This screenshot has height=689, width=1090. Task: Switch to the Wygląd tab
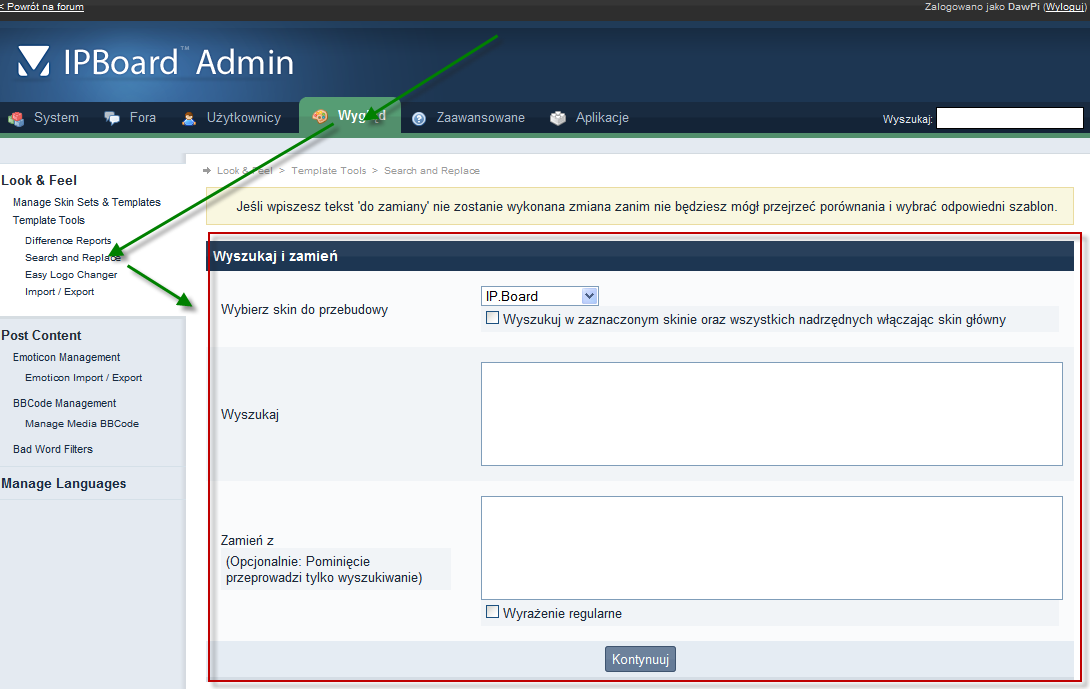(x=350, y=117)
